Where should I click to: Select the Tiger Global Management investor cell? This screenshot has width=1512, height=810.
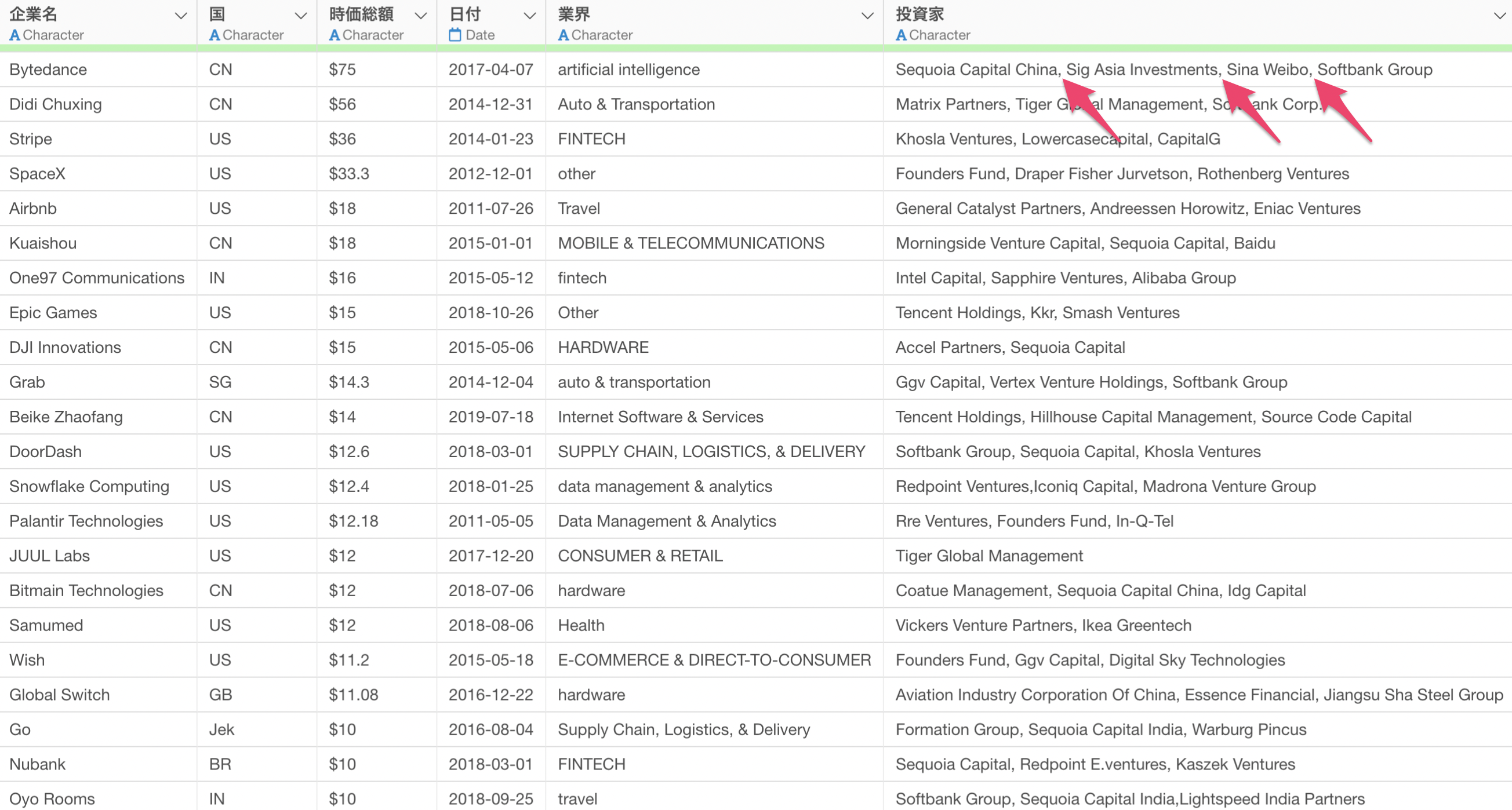(x=1197, y=556)
